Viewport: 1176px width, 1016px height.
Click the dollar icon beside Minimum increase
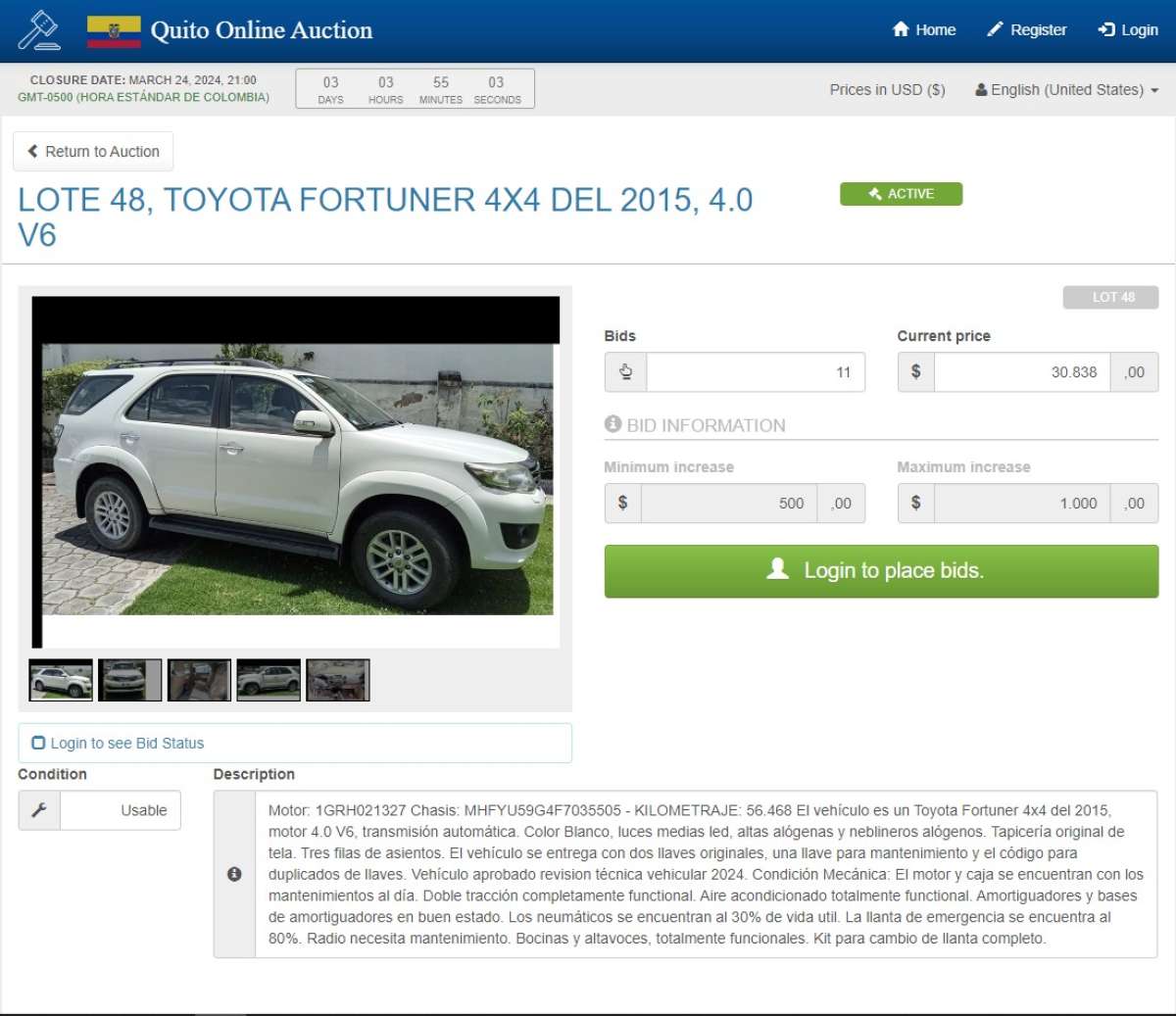point(622,504)
